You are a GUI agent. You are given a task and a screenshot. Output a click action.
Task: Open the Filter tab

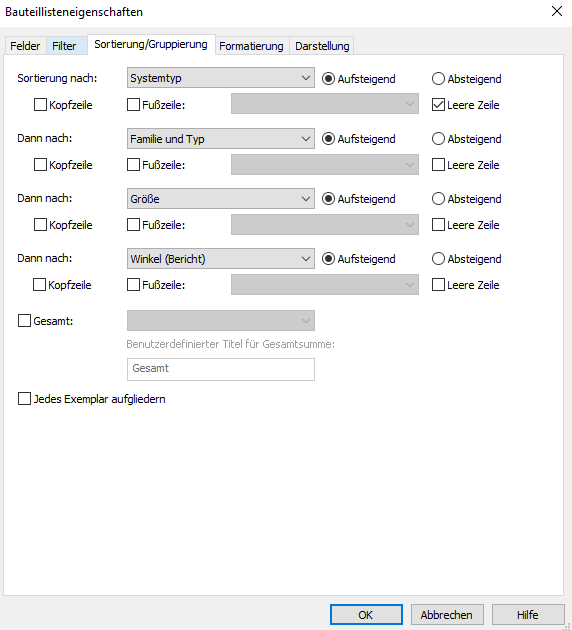click(64, 46)
